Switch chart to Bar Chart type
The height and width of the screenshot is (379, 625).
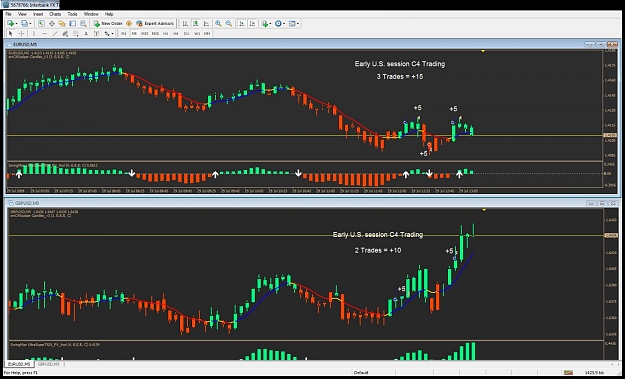(185, 24)
